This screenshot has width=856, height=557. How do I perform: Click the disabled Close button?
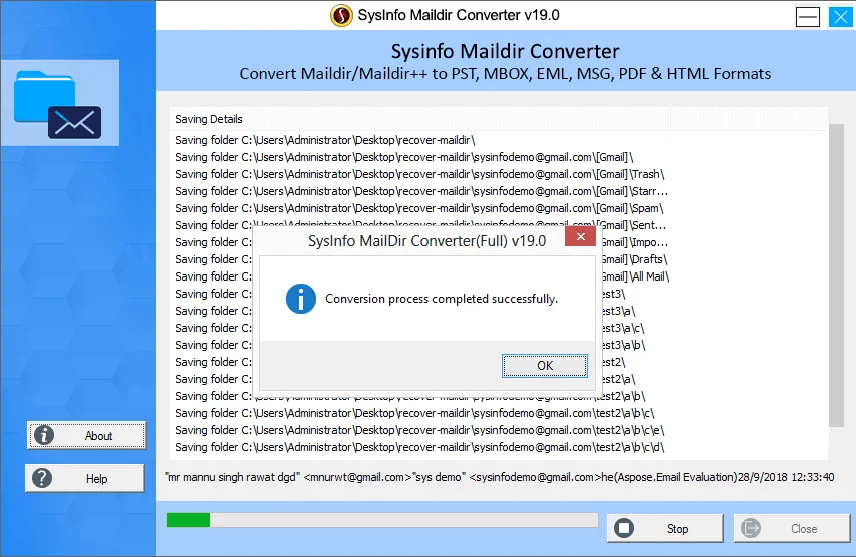tap(792, 528)
